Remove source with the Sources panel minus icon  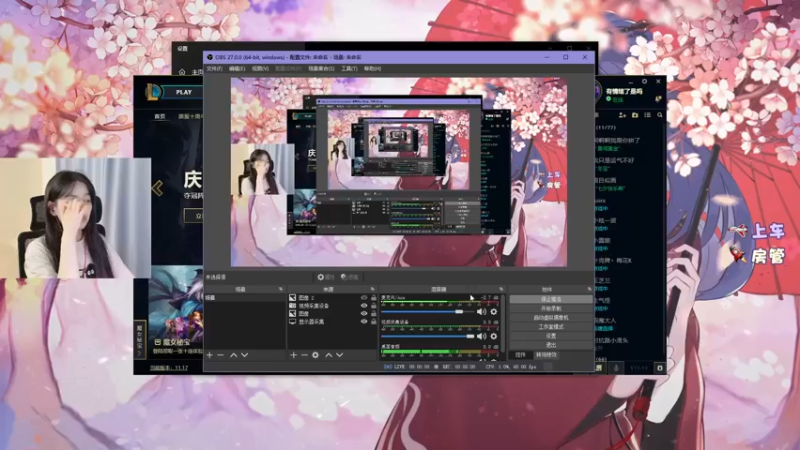pyautogui.click(x=304, y=355)
